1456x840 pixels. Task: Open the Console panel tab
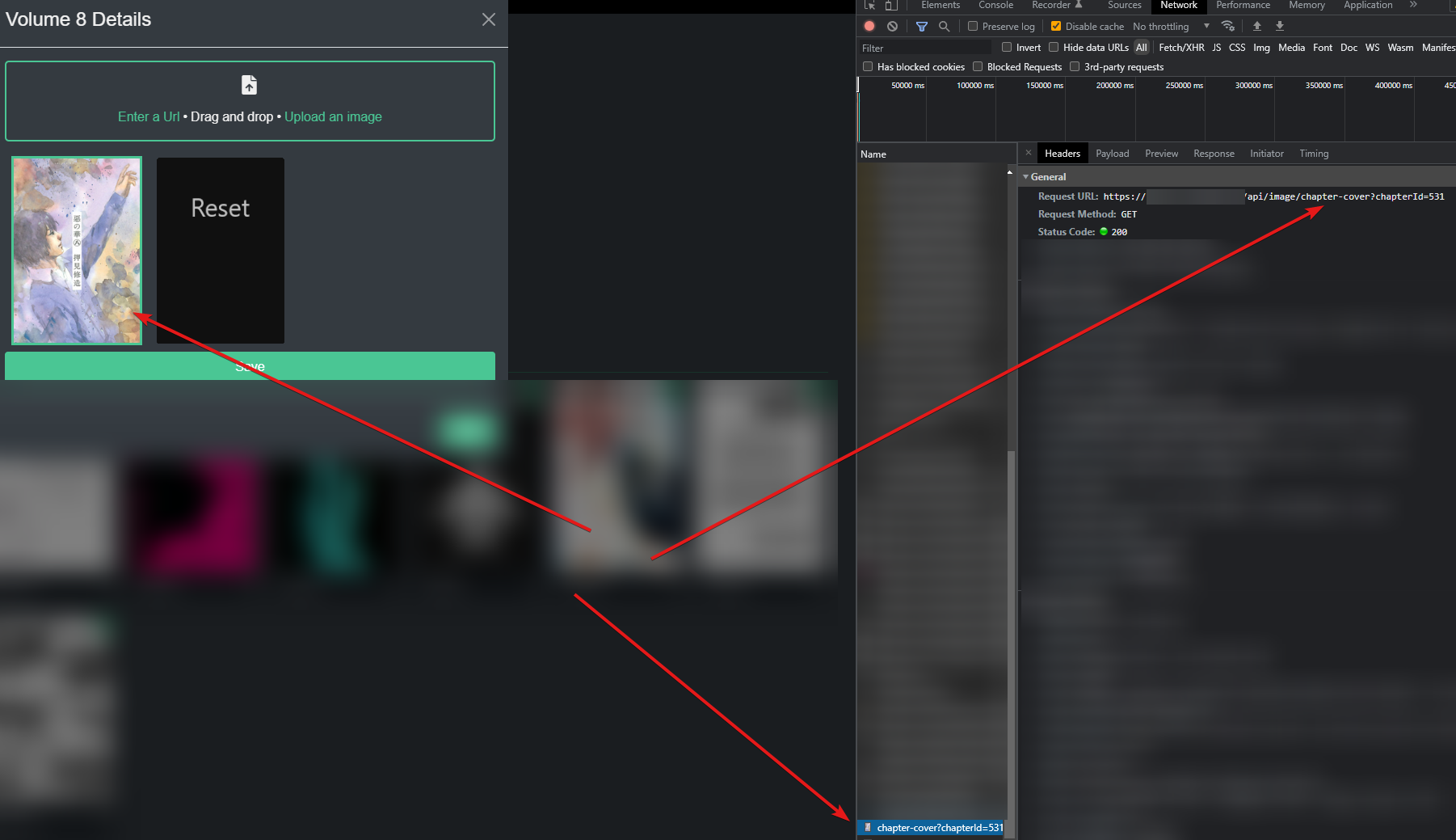[995, 5]
